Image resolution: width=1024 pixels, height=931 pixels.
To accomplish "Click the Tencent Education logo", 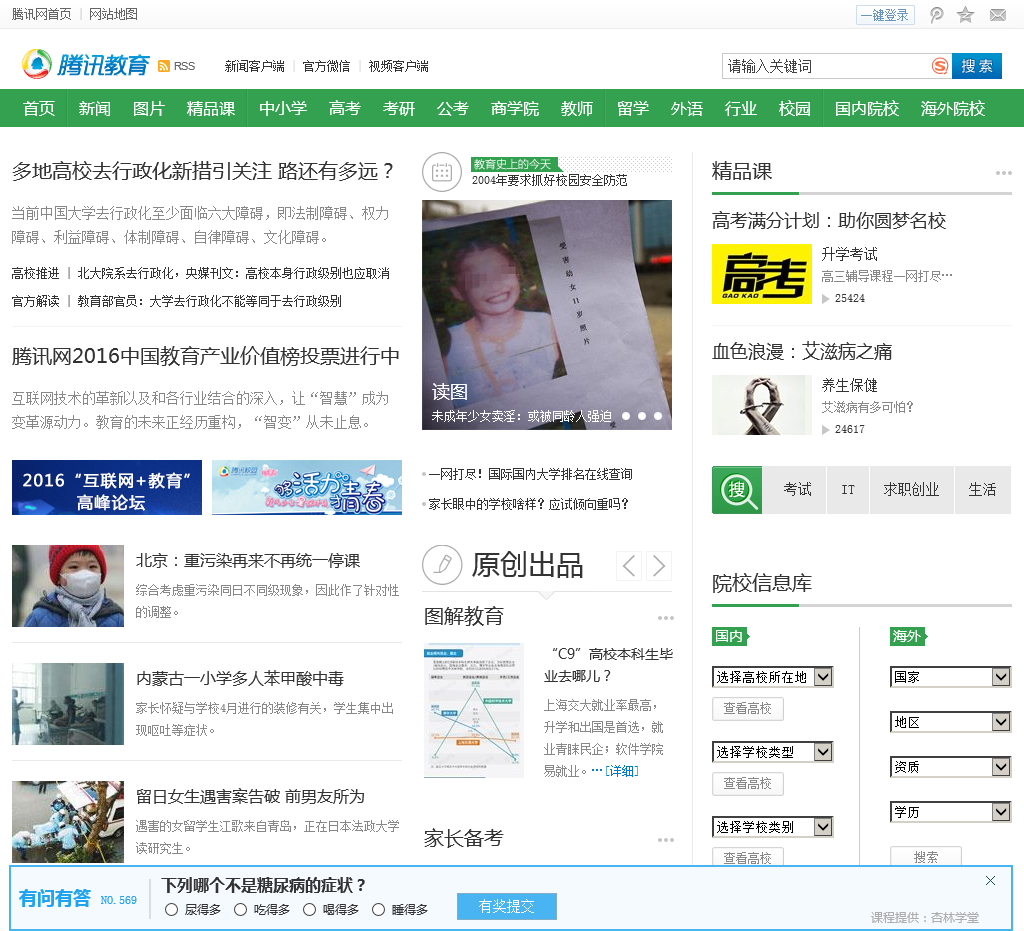I will (x=86, y=65).
